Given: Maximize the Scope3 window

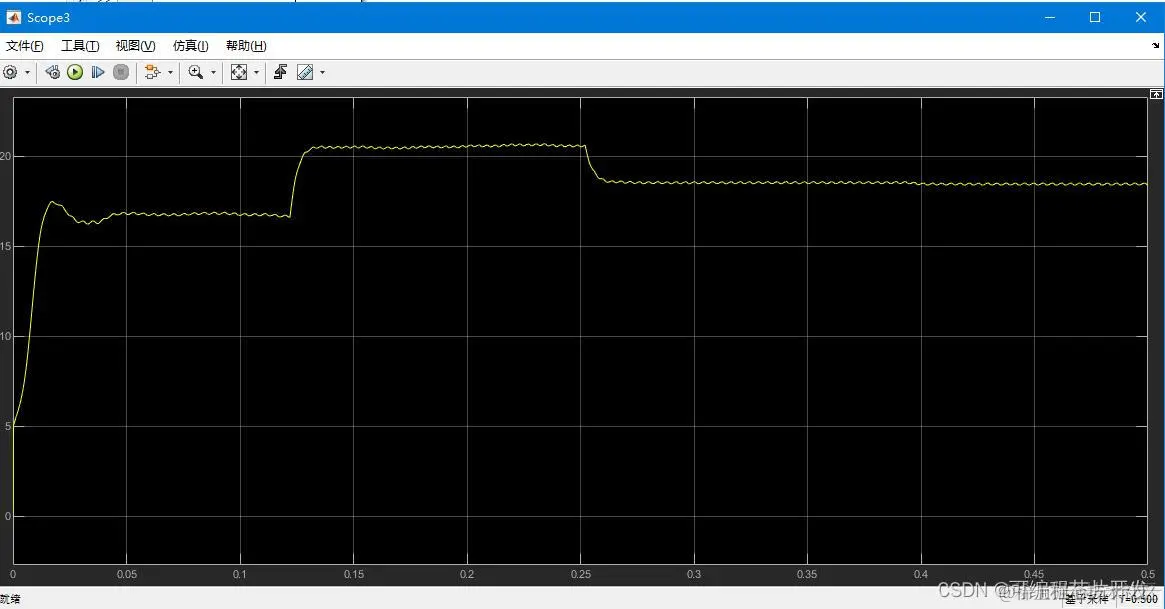Looking at the screenshot, I should coord(1094,17).
